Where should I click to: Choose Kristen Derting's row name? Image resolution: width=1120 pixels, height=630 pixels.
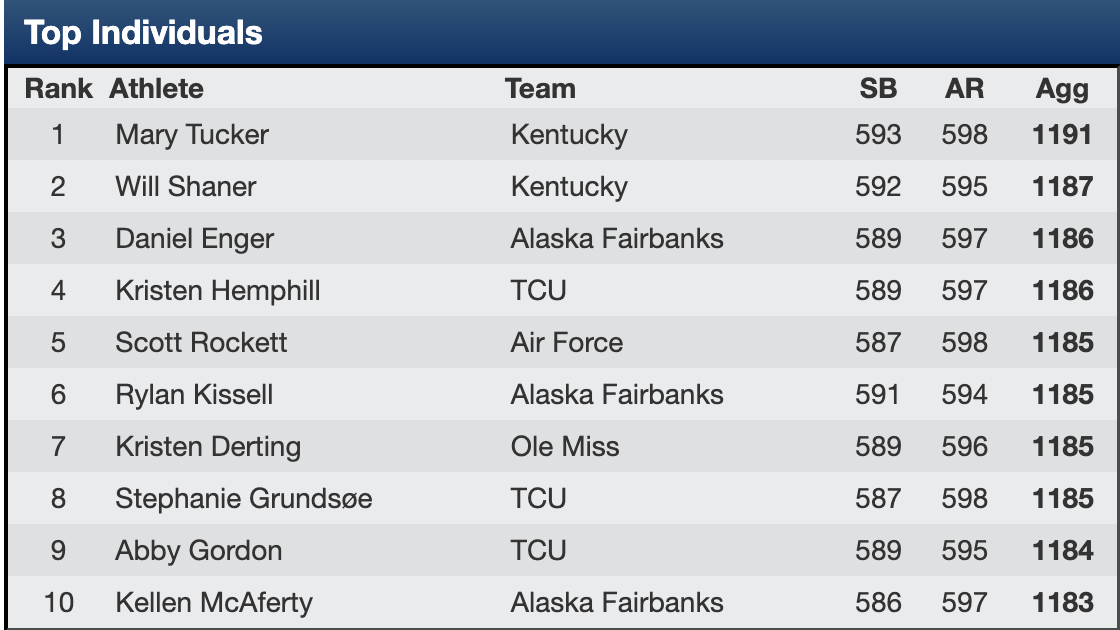208,447
